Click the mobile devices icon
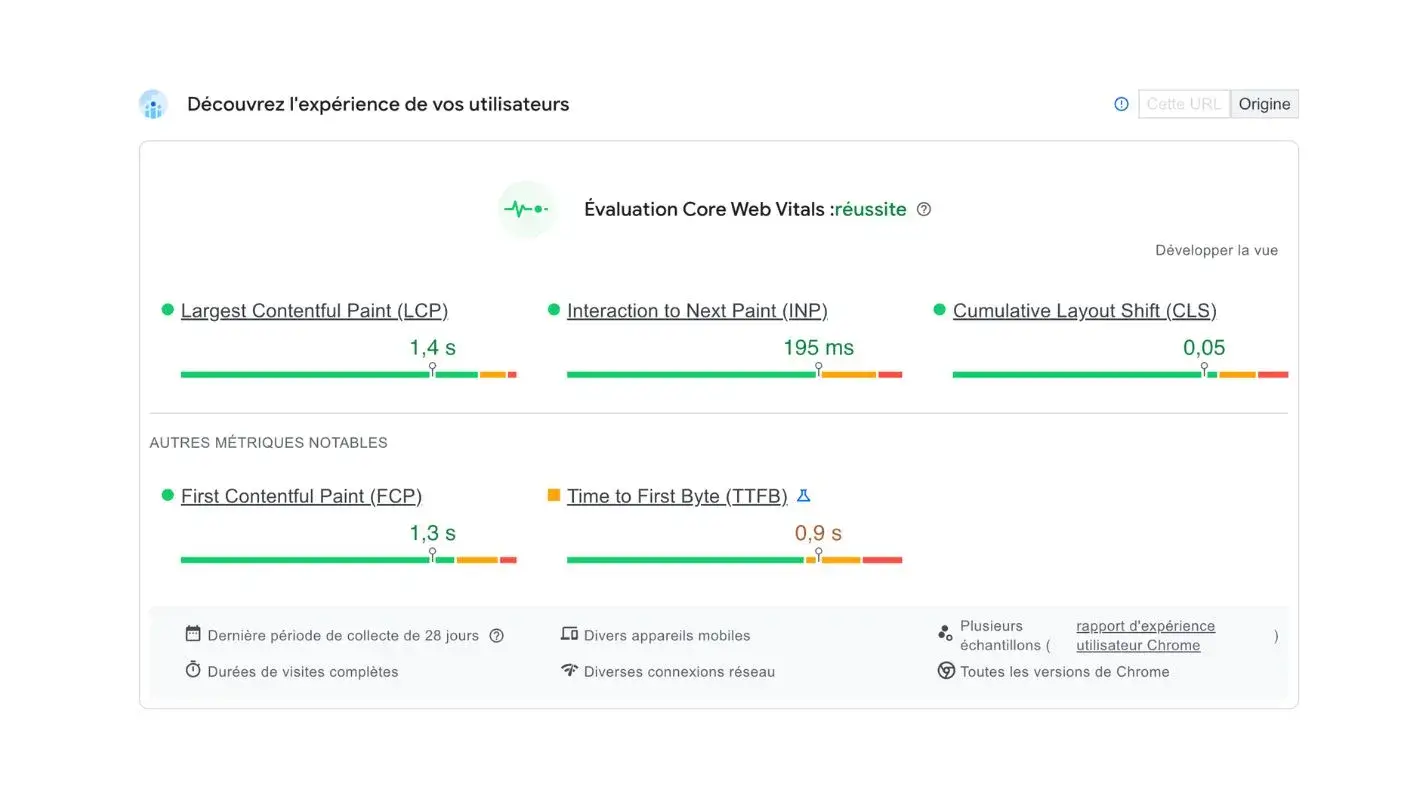1420x800 pixels. click(x=570, y=634)
